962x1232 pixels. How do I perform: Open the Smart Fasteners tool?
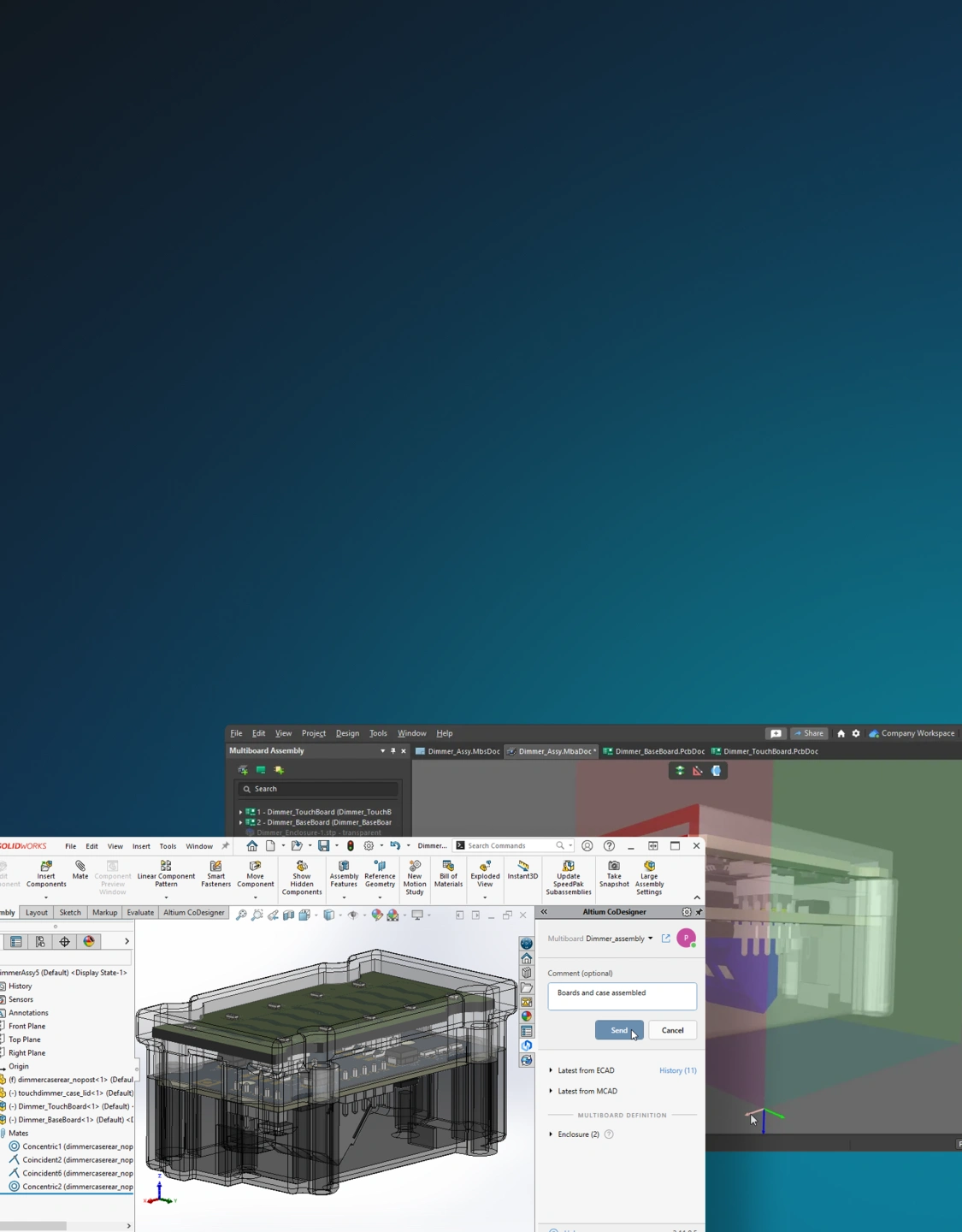pos(215,874)
